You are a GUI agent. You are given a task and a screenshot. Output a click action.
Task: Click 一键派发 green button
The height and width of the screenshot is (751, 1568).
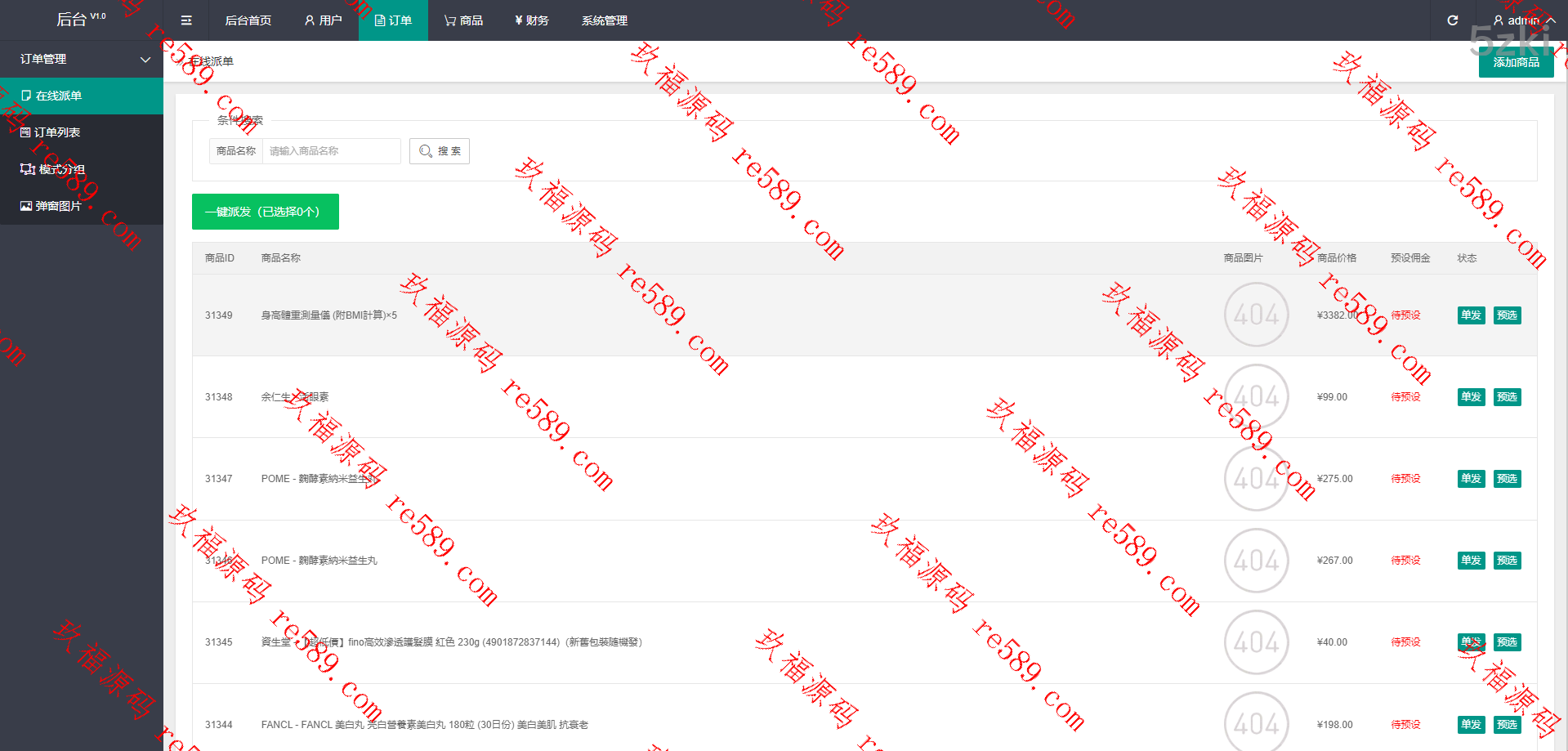click(x=265, y=212)
